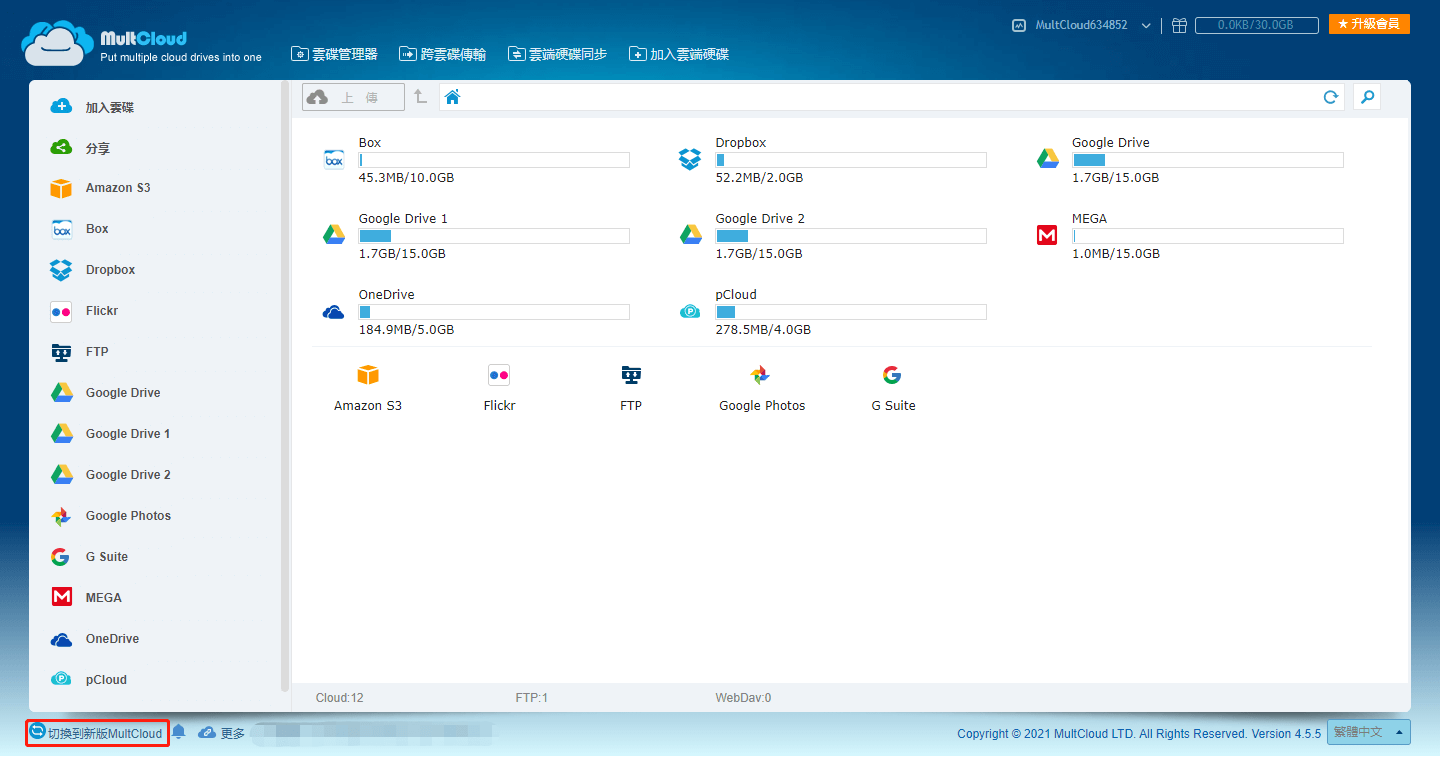The width and height of the screenshot is (1440, 757).
Task: Open the gift box icon in header
Action: pyautogui.click(x=1179, y=25)
